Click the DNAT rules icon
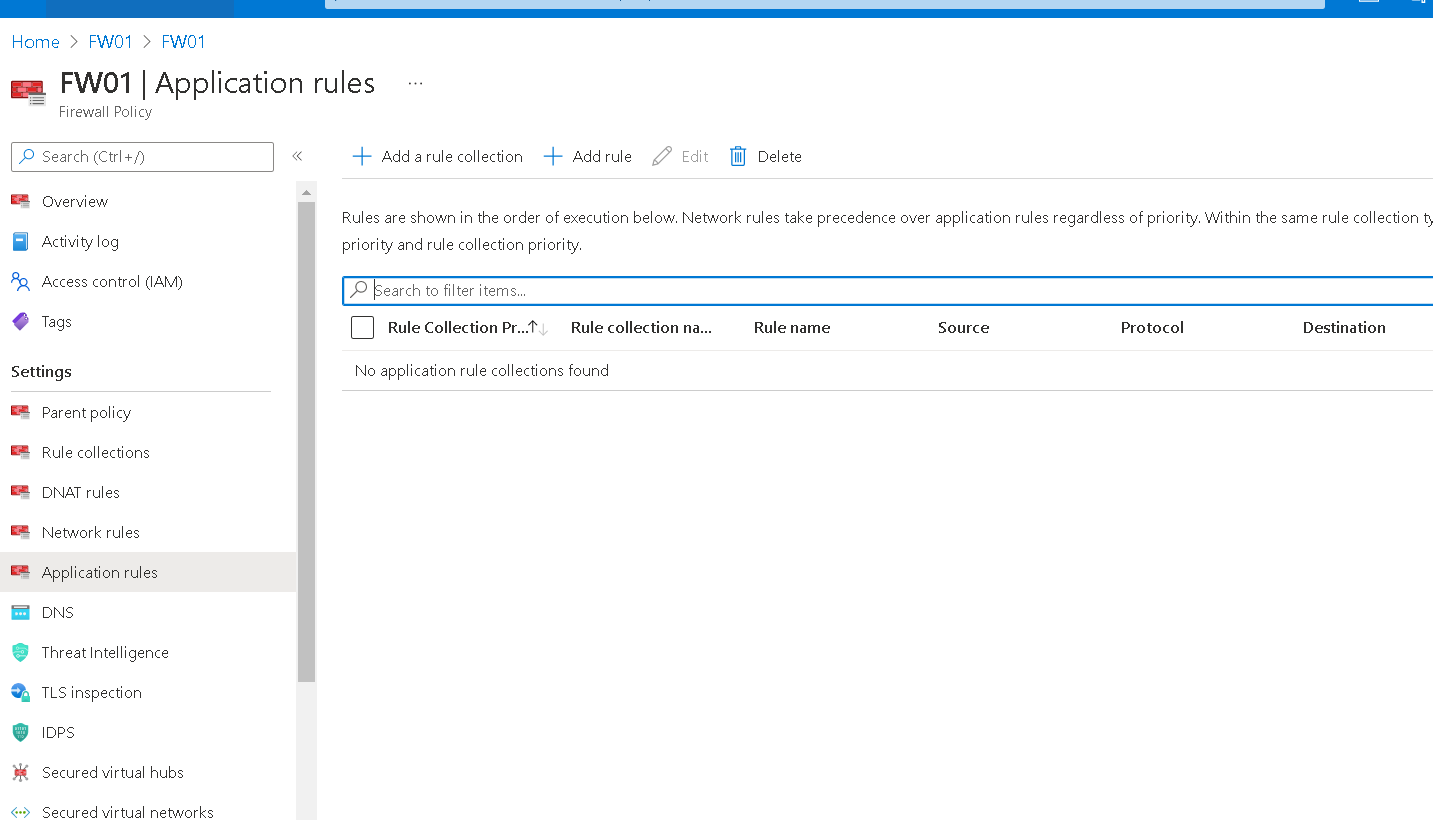Image resolution: width=1433 pixels, height=820 pixels. point(20,492)
